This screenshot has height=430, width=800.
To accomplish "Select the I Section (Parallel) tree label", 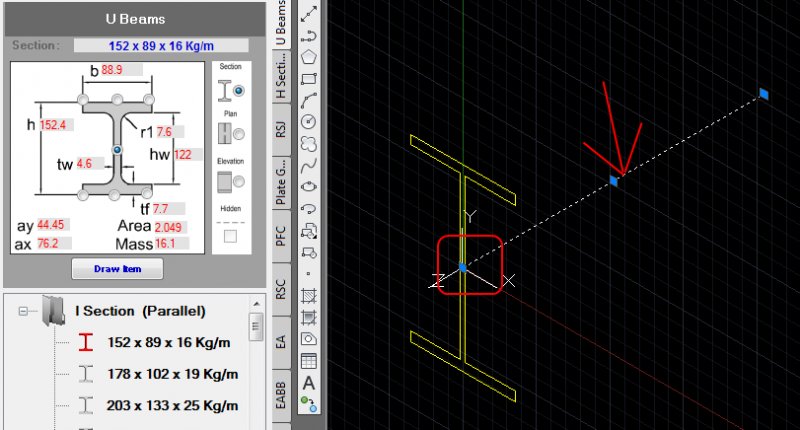I will tap(140, 311).
